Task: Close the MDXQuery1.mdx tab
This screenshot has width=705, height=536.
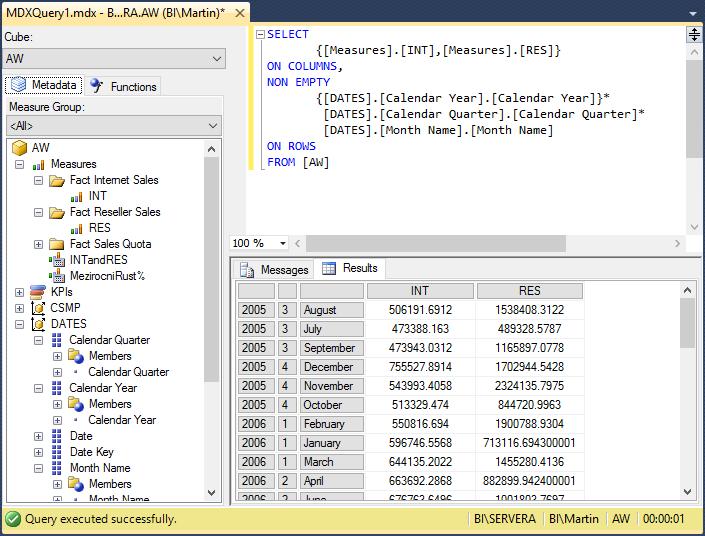Action: [240, 13]
